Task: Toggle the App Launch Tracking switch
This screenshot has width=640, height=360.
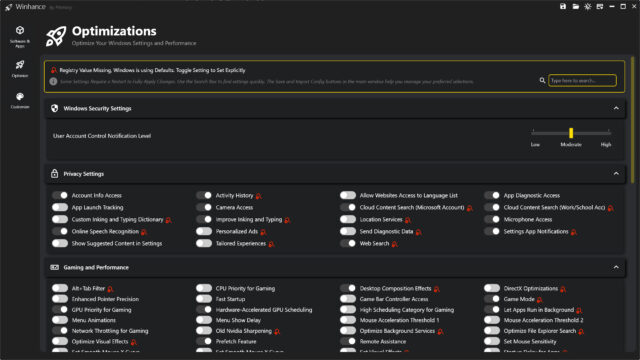Action: point(60,207)
